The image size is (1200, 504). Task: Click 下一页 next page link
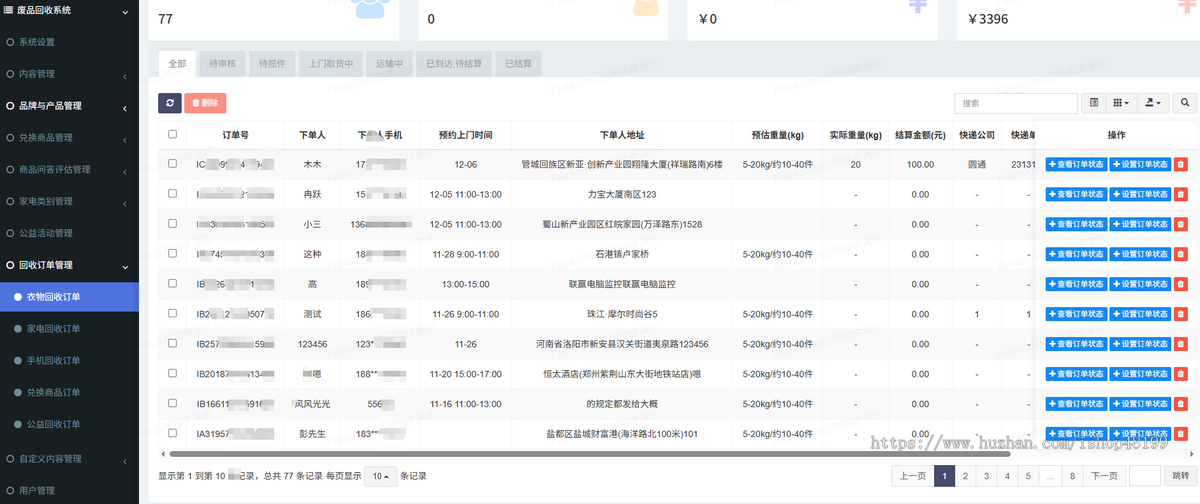[1103, 476]
